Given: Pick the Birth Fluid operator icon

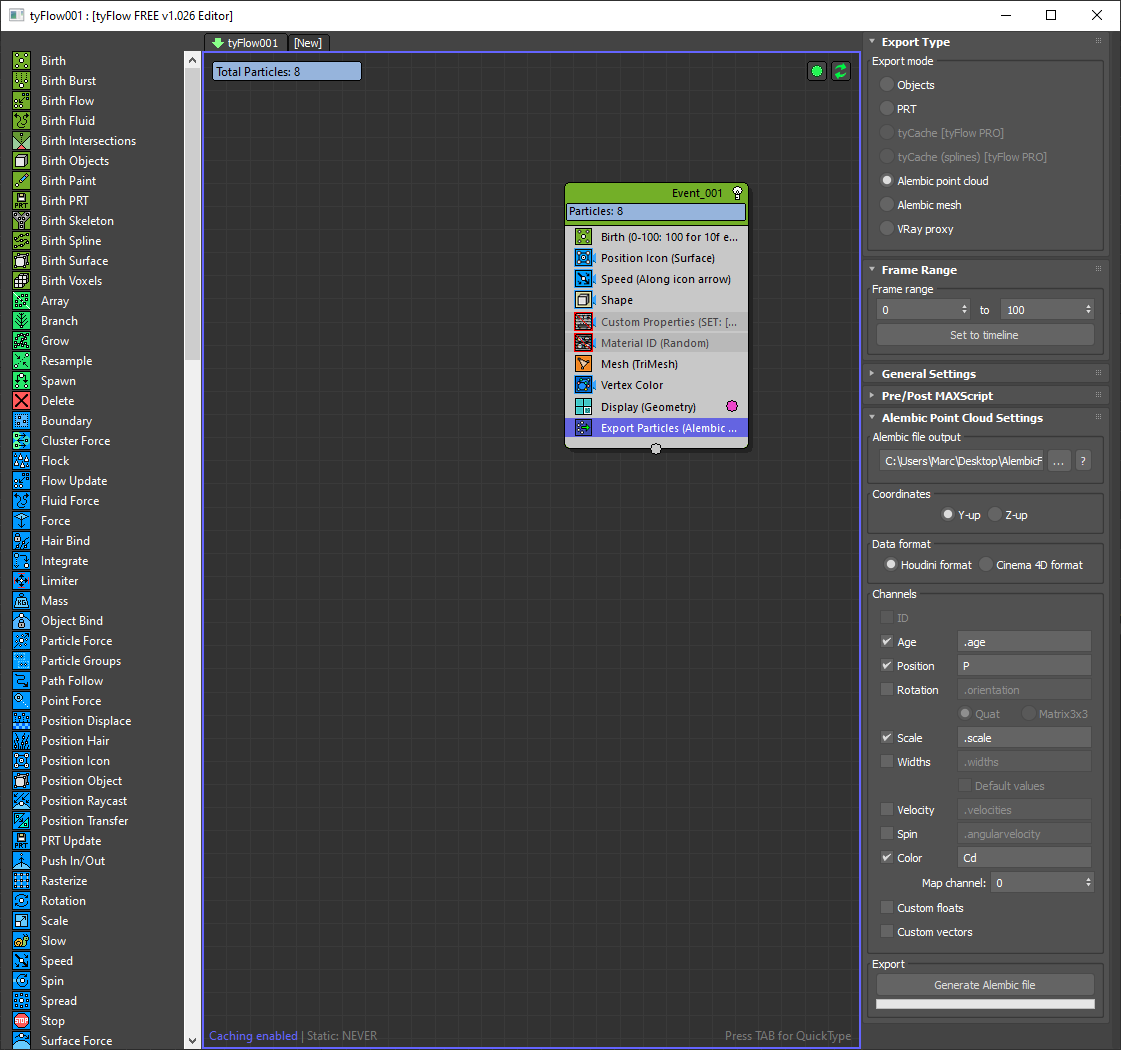Looking at the screenshot, I should click(x=21, y=121).
